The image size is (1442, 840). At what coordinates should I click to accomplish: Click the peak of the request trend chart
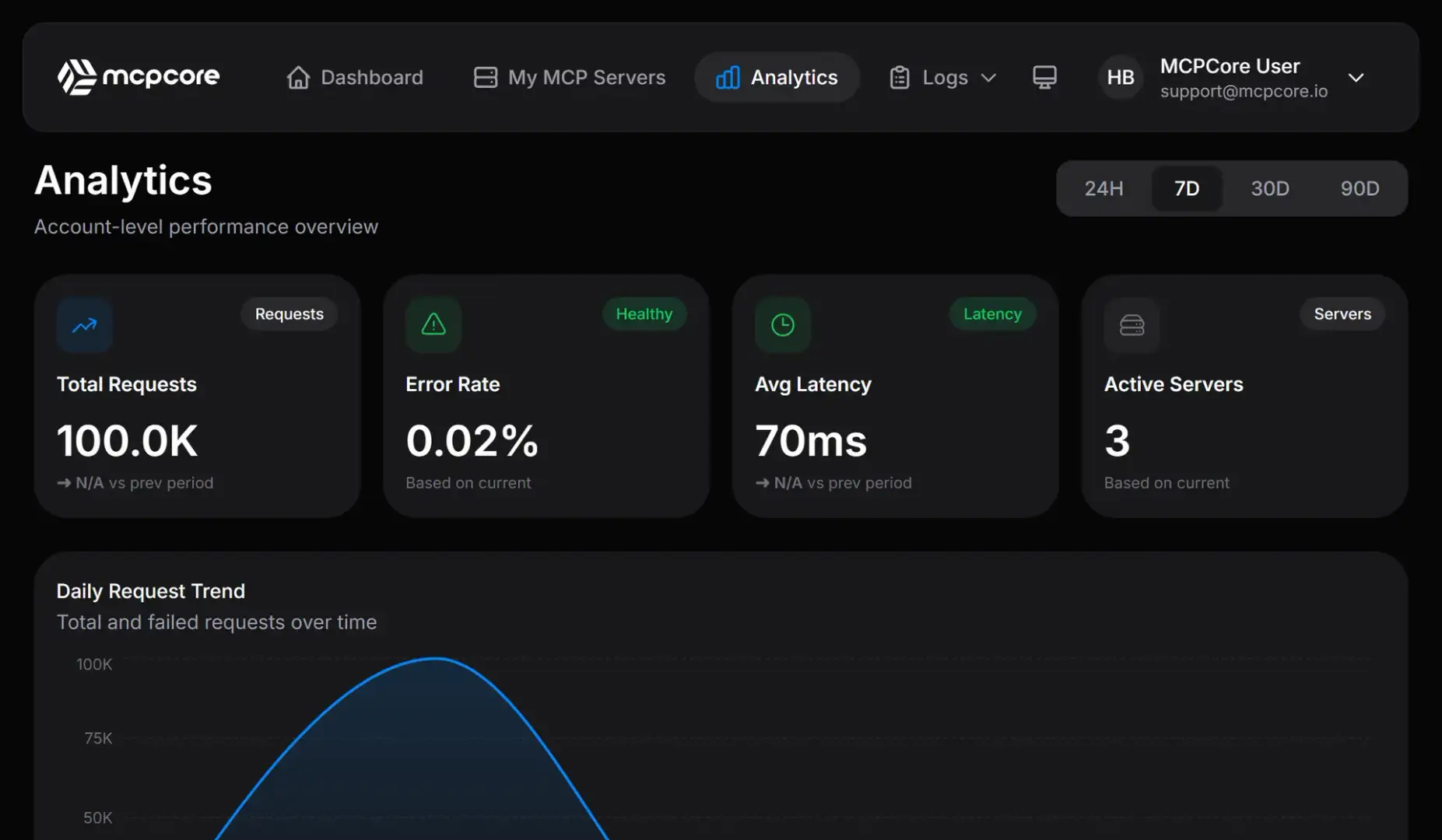click(x=436, y=659)
